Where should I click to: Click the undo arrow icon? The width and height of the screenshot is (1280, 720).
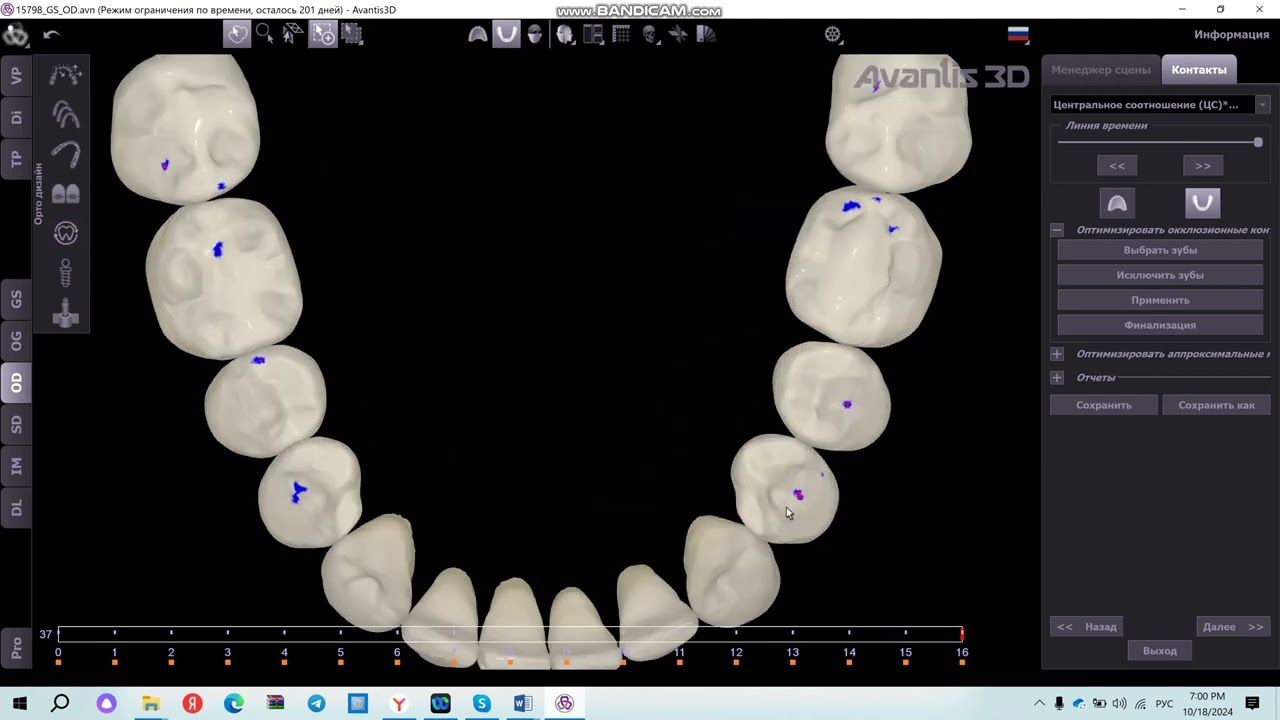click(52, 35)
